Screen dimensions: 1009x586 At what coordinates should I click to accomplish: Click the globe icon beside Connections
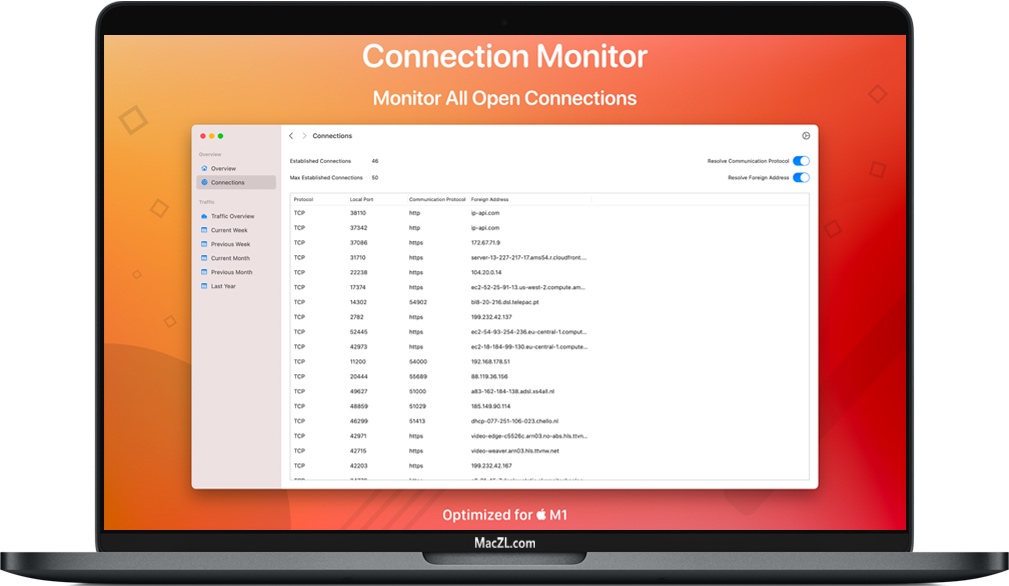coord(204,183)
